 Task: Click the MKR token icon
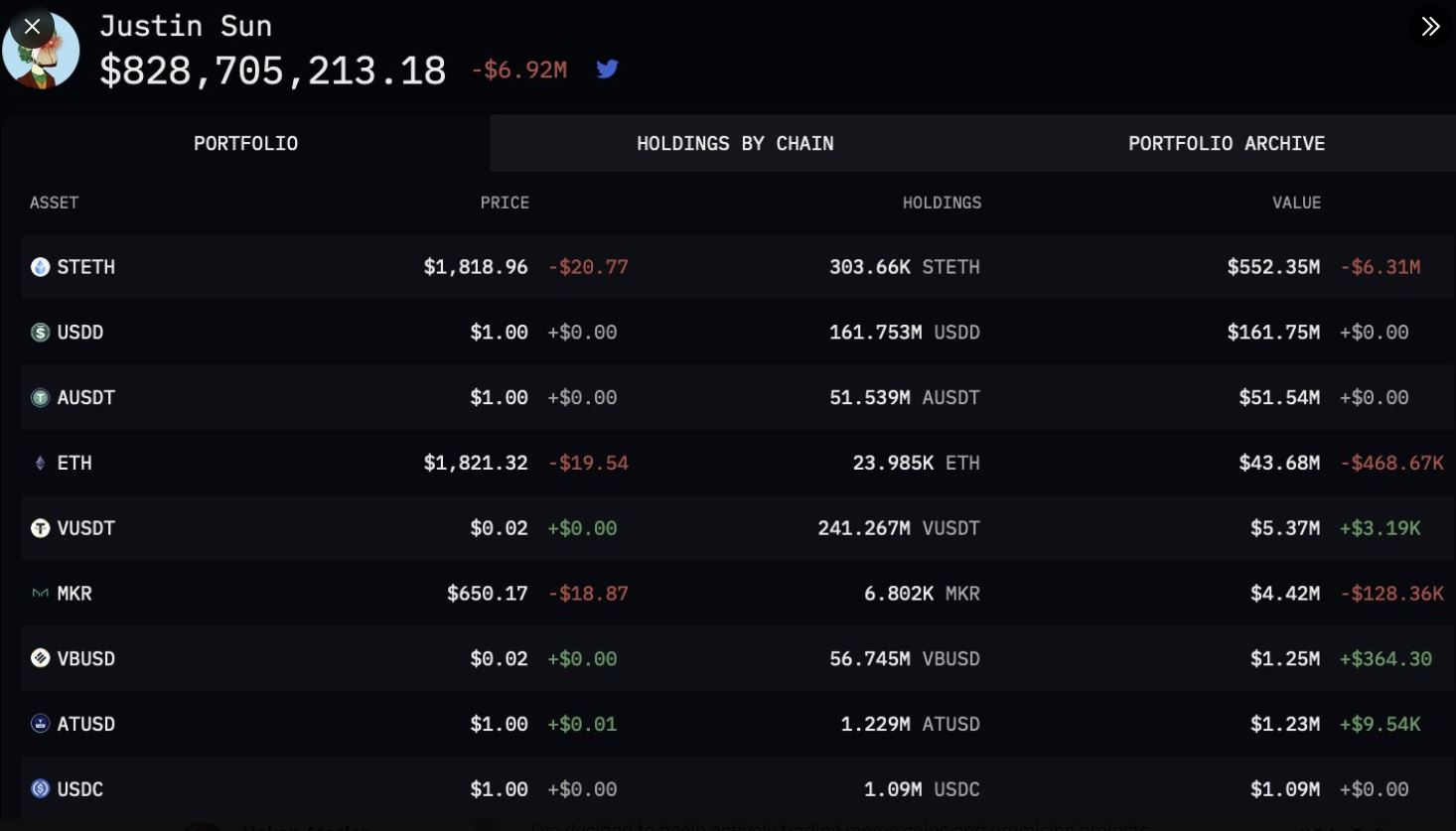[x=40, y=594]
